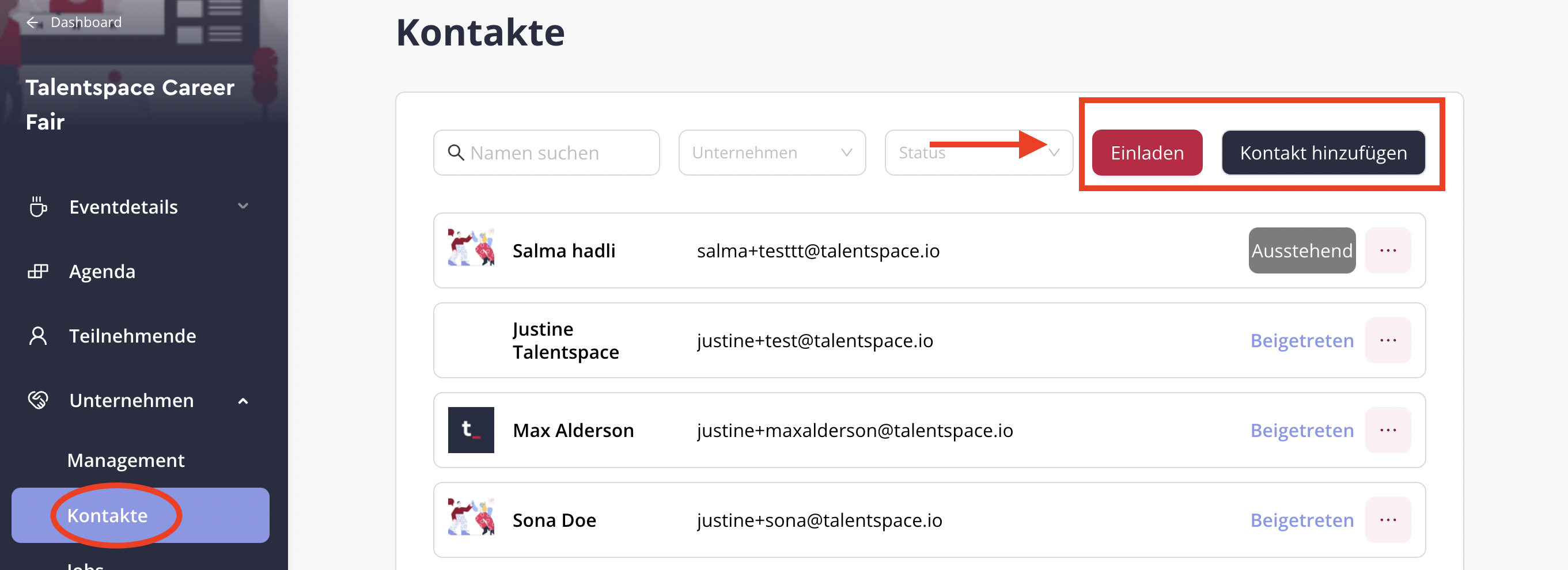Viewport: 1568px width, 570px height.
Task: Open the Agenda section
Action: [103, 271]
